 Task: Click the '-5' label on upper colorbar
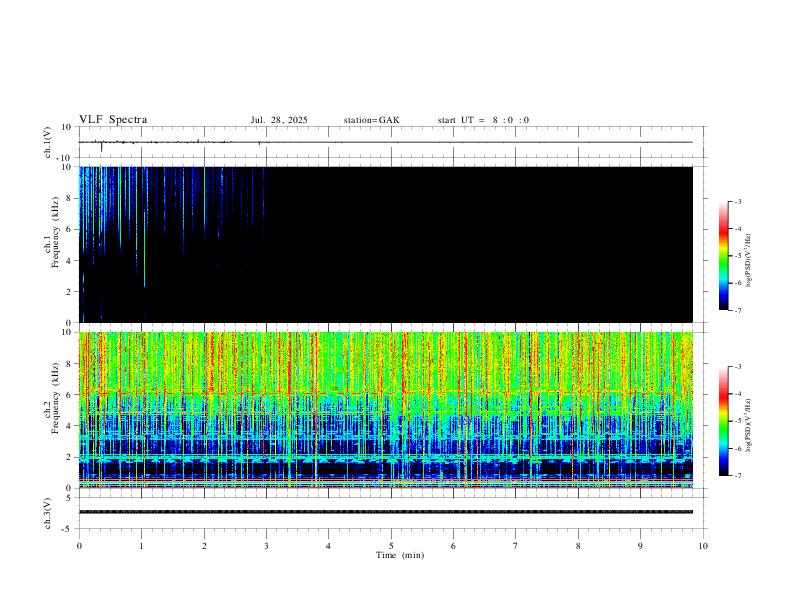coord(737,256)
